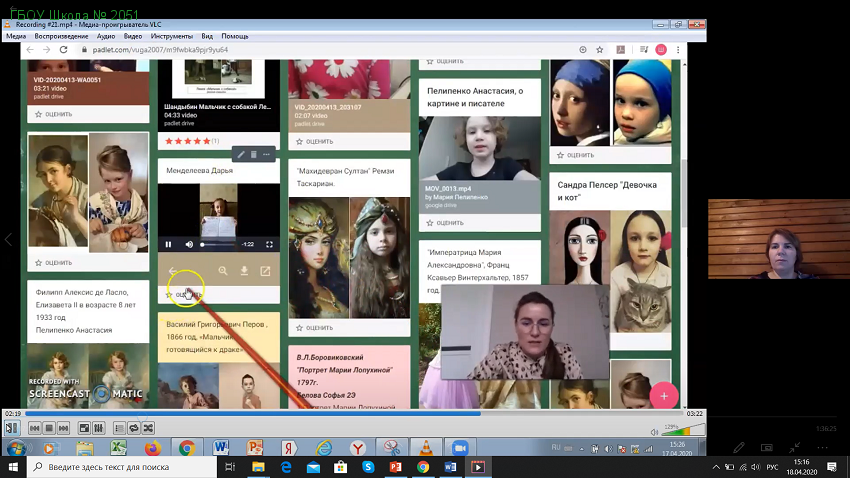
Task: Toggle VLC loop mode
Action: (134, 428)
